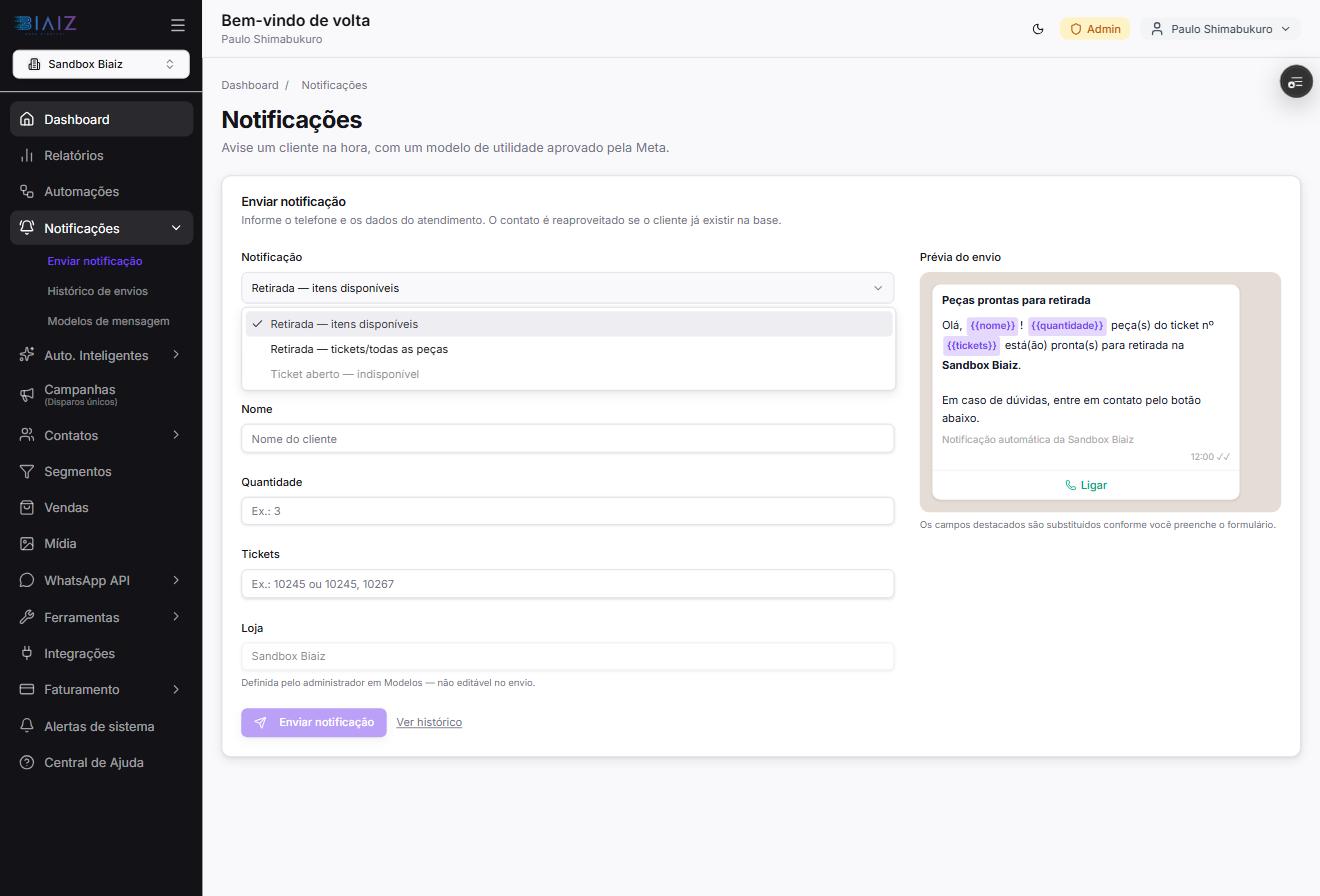Viewport: 1320px width, 896px height.
Task: Open the Ver histórico link
Action: [x=429, y=722]
